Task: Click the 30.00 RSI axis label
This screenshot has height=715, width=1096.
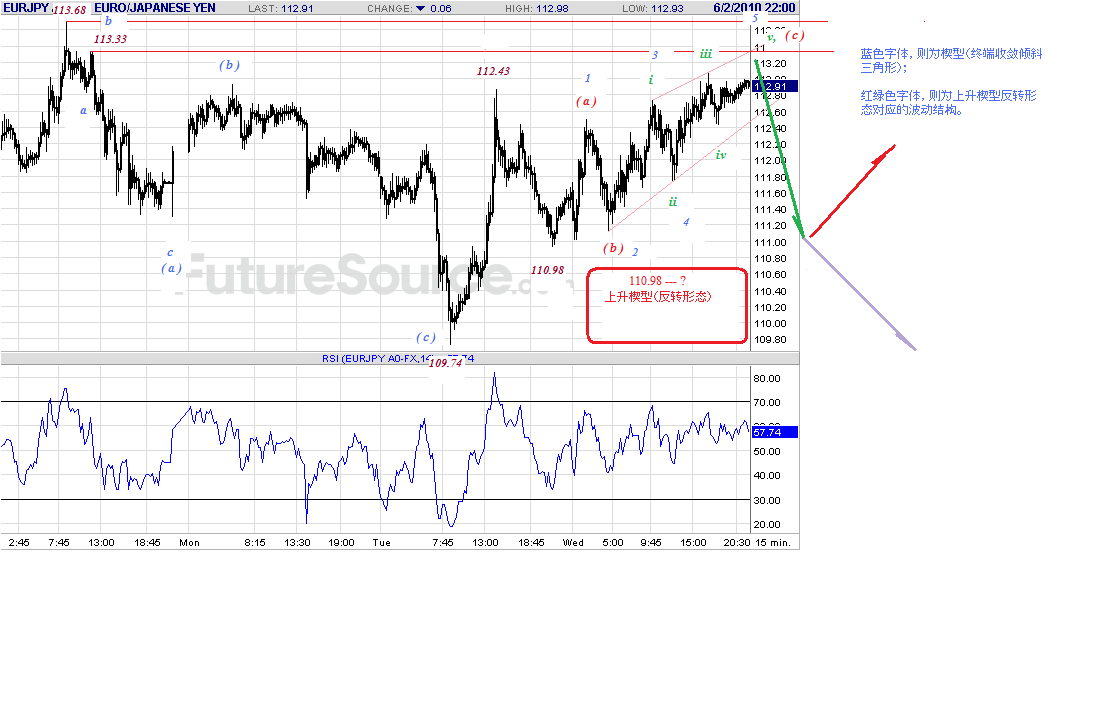Action: (767, 500)
